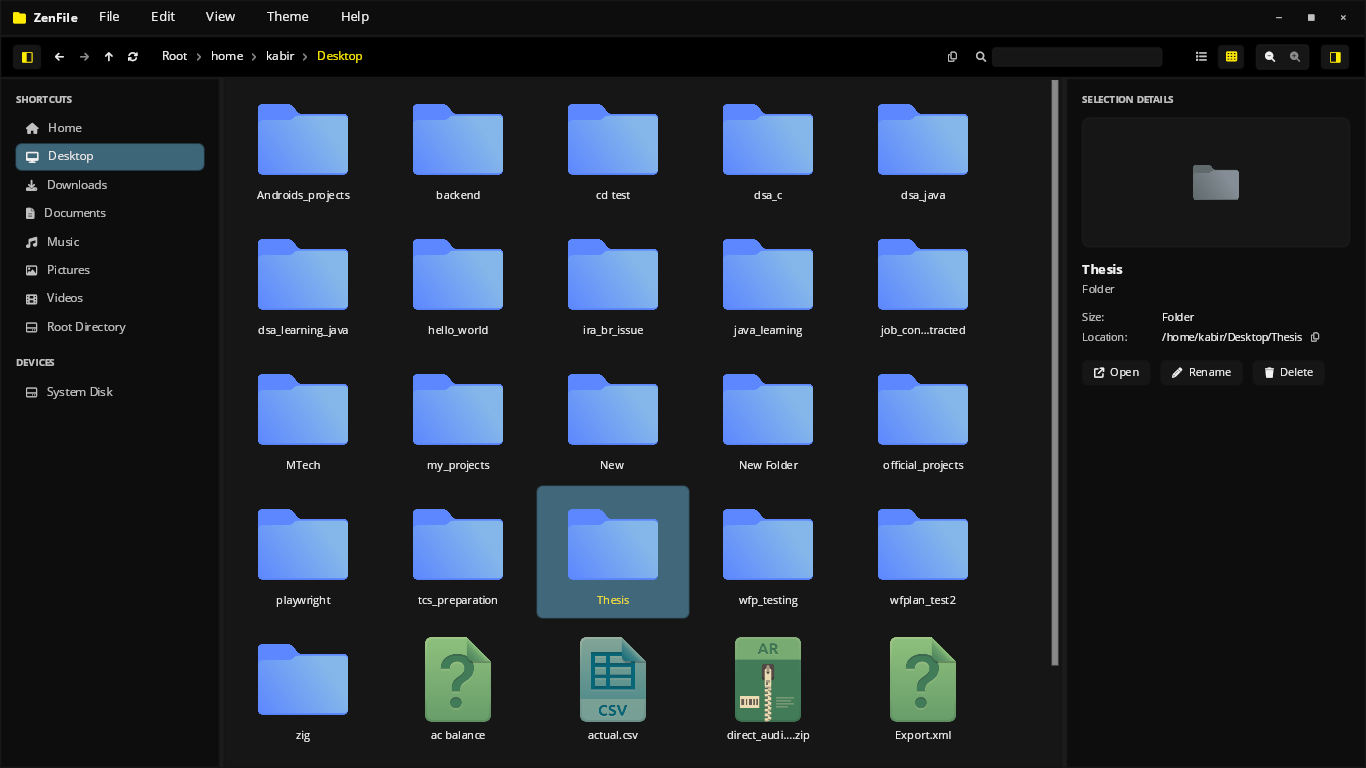Open kabir in the breadcrumb path

point(280,56)
